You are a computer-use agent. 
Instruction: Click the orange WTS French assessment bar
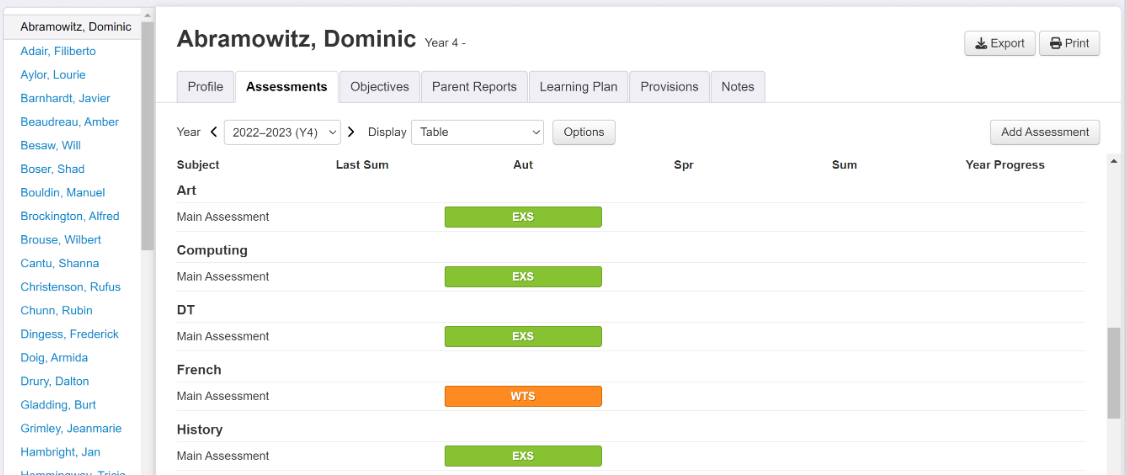coord(523,396)
